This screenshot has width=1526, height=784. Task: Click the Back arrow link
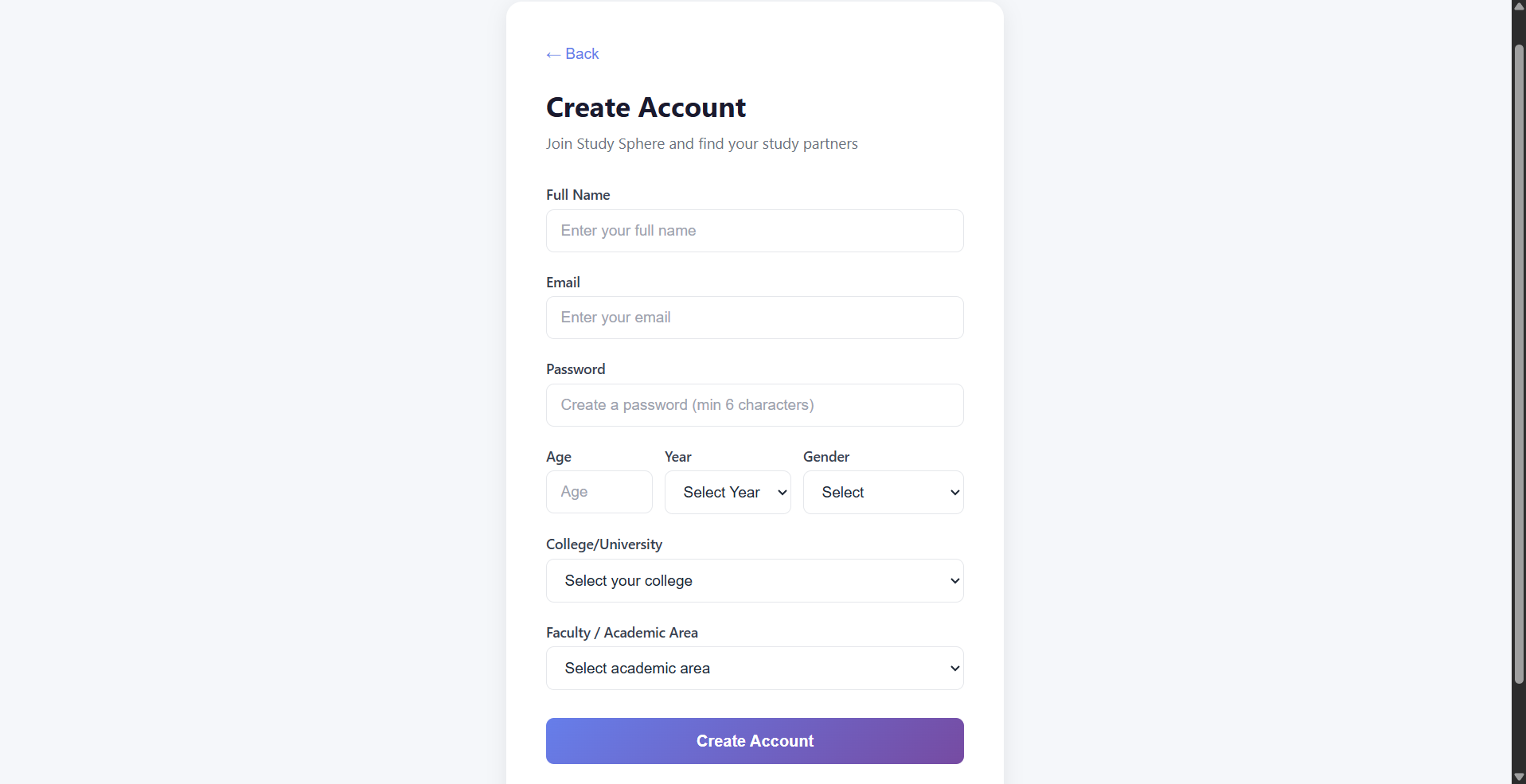(572, 54)
